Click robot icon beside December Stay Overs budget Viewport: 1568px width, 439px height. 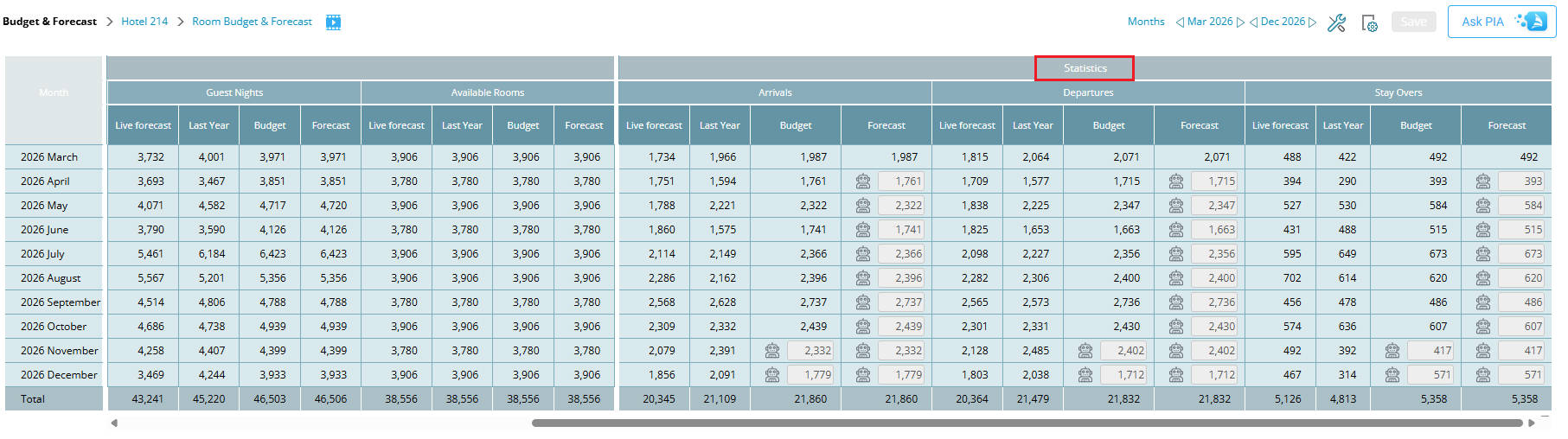(1392, 375)
